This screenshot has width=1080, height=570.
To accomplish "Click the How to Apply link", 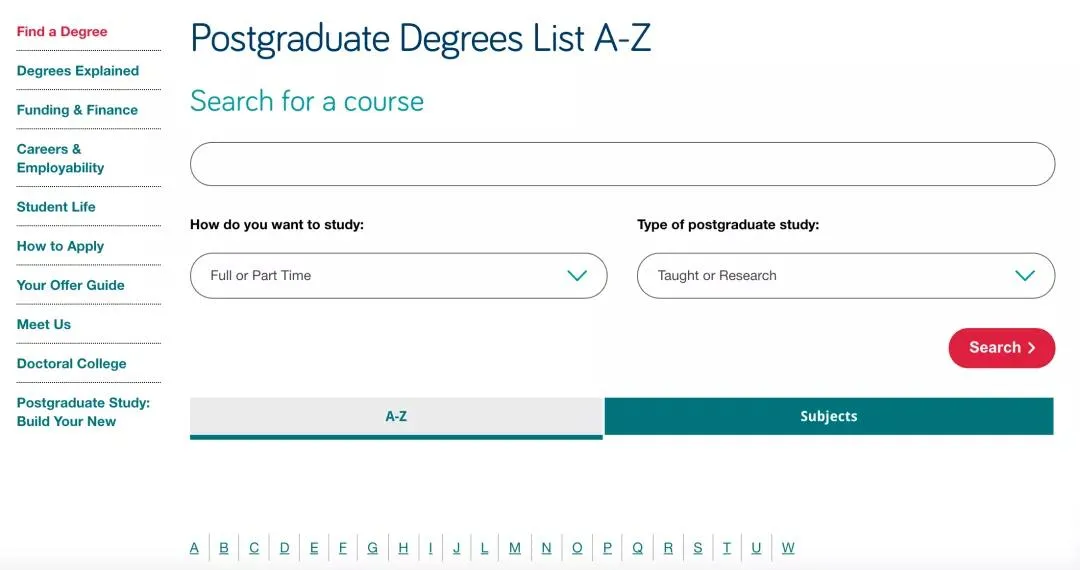I will (60, 246).
